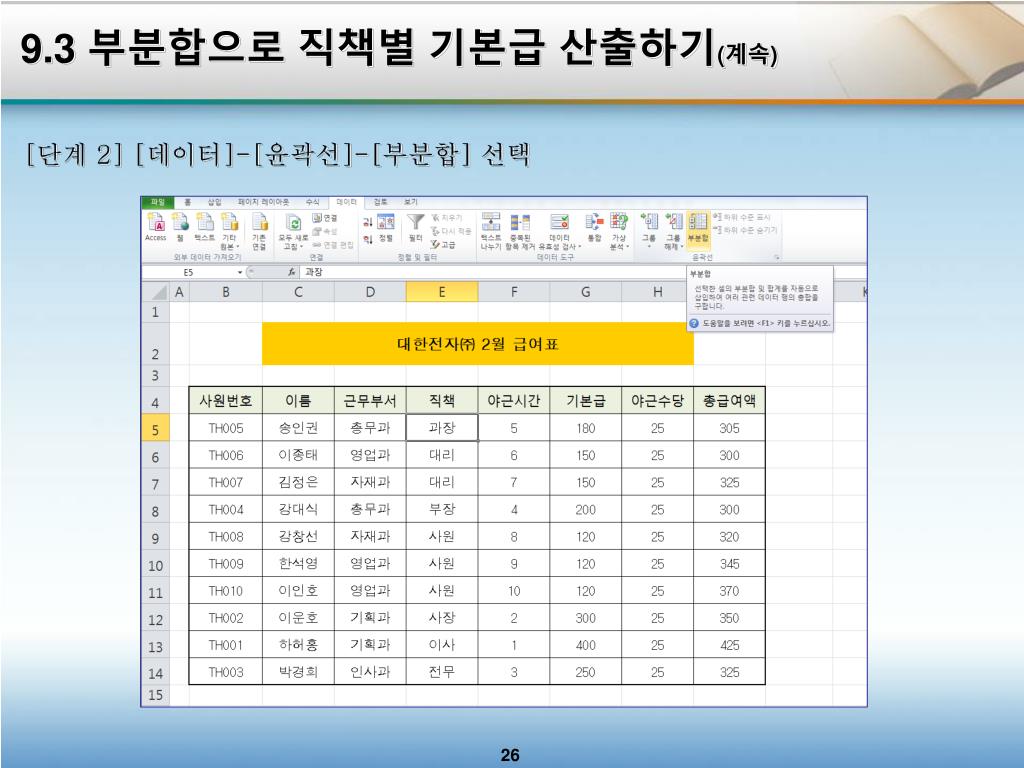The width and height of the screenshot is (1024, 768).
Task: Click the 기본급 value 400
Action: click(x=586, y=645)
